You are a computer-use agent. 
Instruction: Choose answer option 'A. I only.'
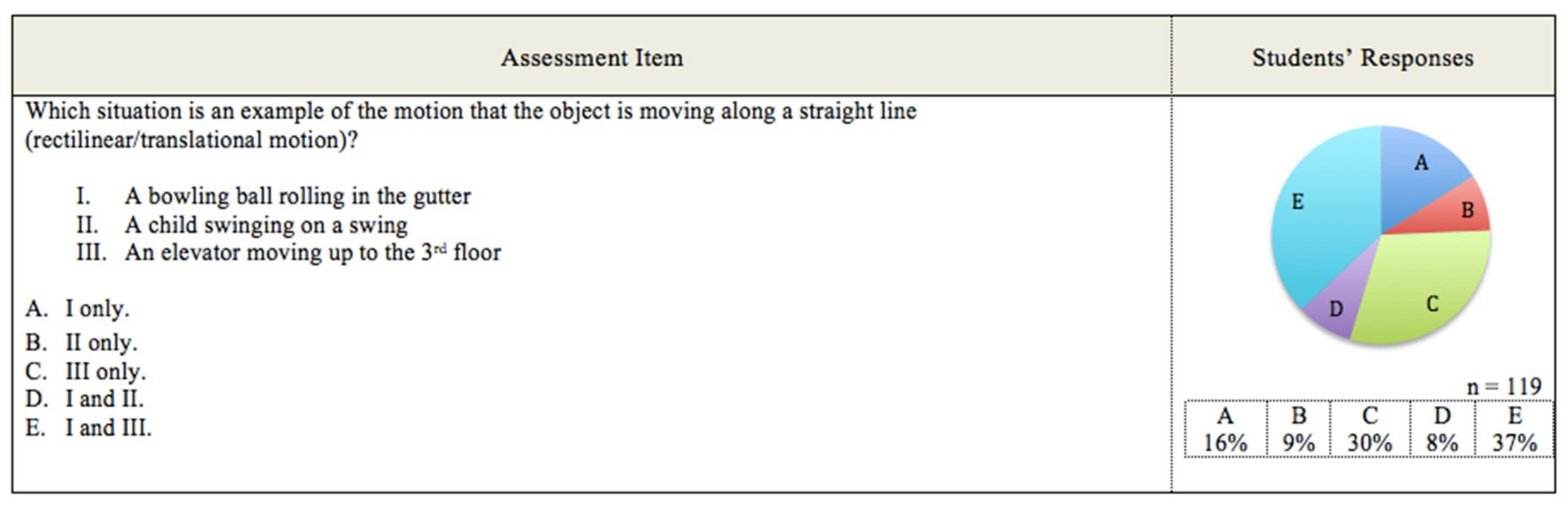(77, 309)
